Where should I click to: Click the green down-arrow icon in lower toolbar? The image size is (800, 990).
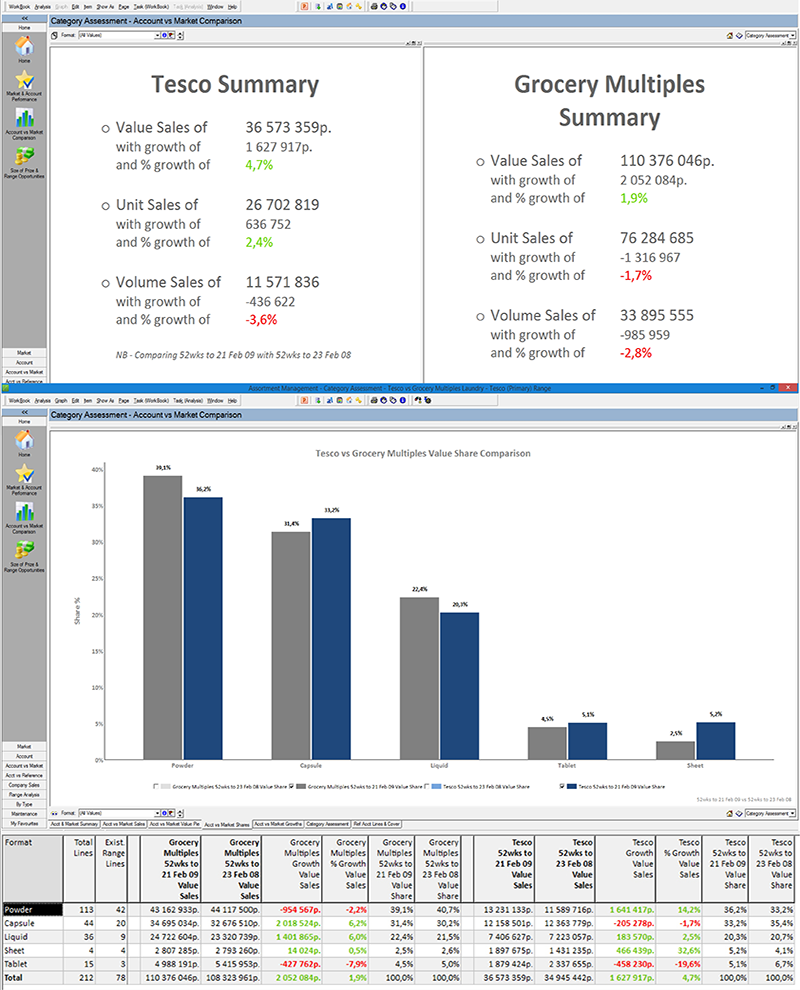click(318, 400)
